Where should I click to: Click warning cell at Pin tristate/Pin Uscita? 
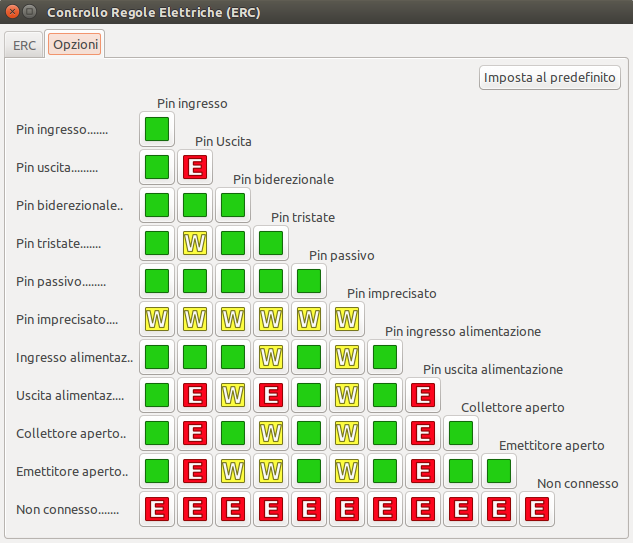click(x=195, y=243)
